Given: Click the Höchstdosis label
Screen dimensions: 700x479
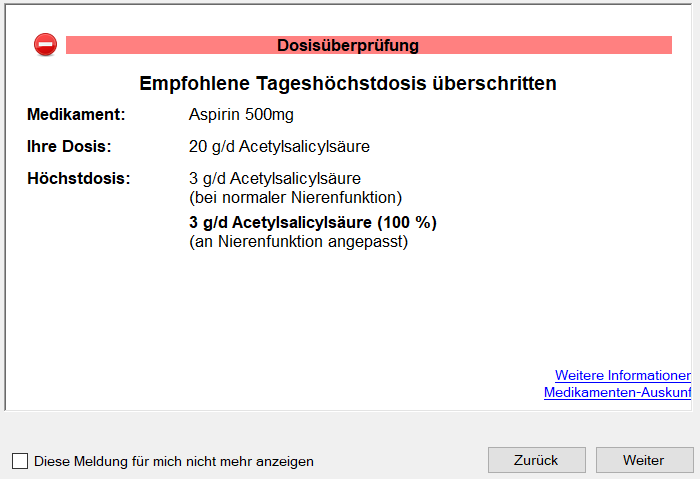Looking at the screenshot, I should [x=72, y=179].
